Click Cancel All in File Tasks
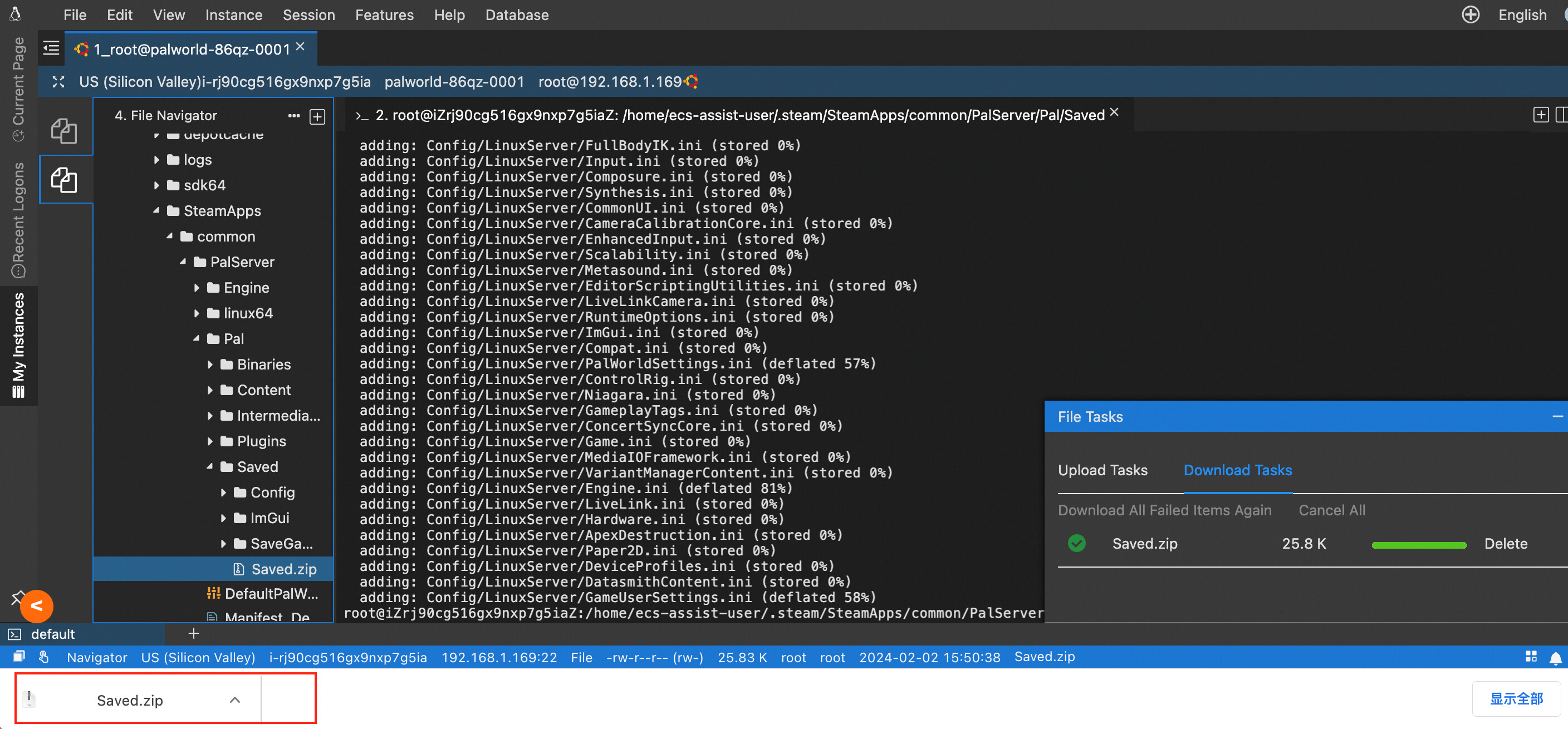The height and width of the screenshot is (729, 1568). pos(1331,510)
